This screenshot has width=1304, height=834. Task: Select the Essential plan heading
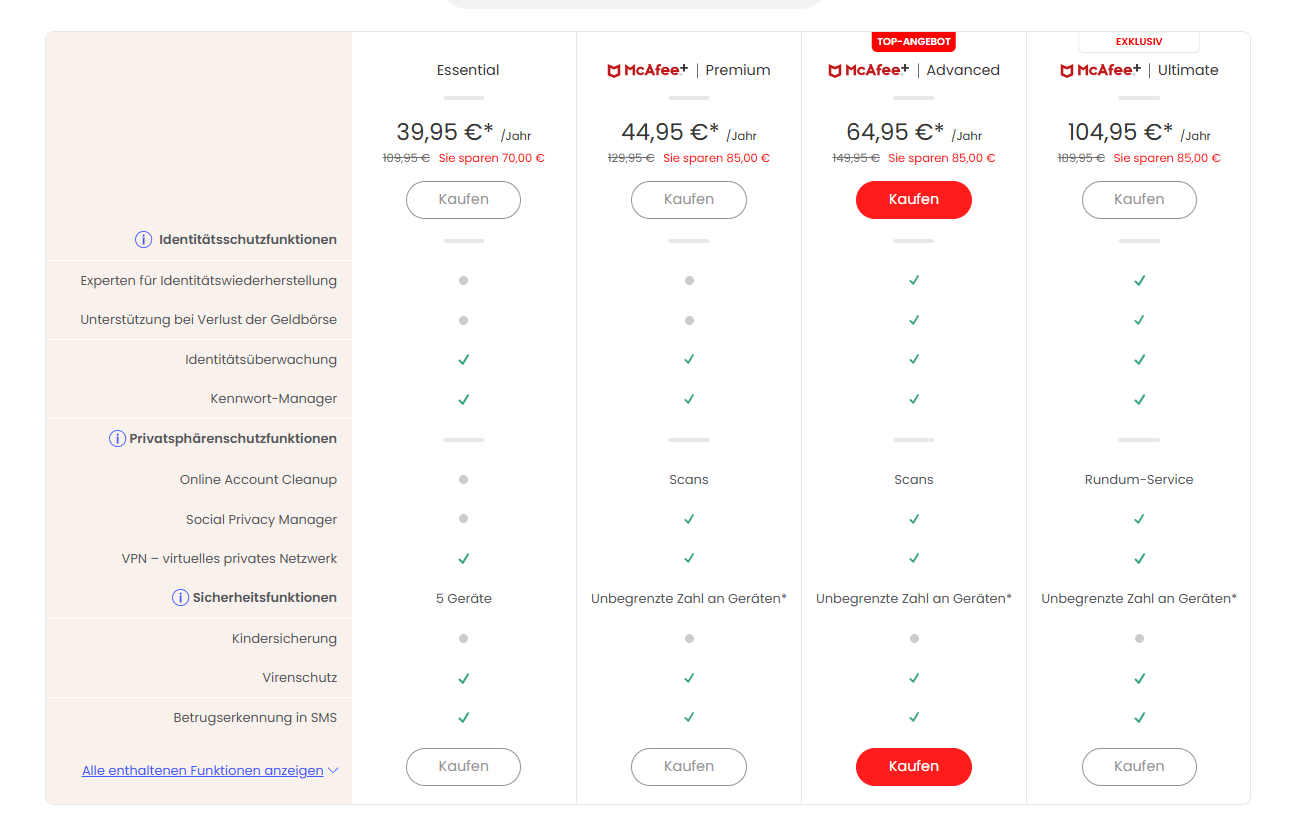[x=468, y=70]
